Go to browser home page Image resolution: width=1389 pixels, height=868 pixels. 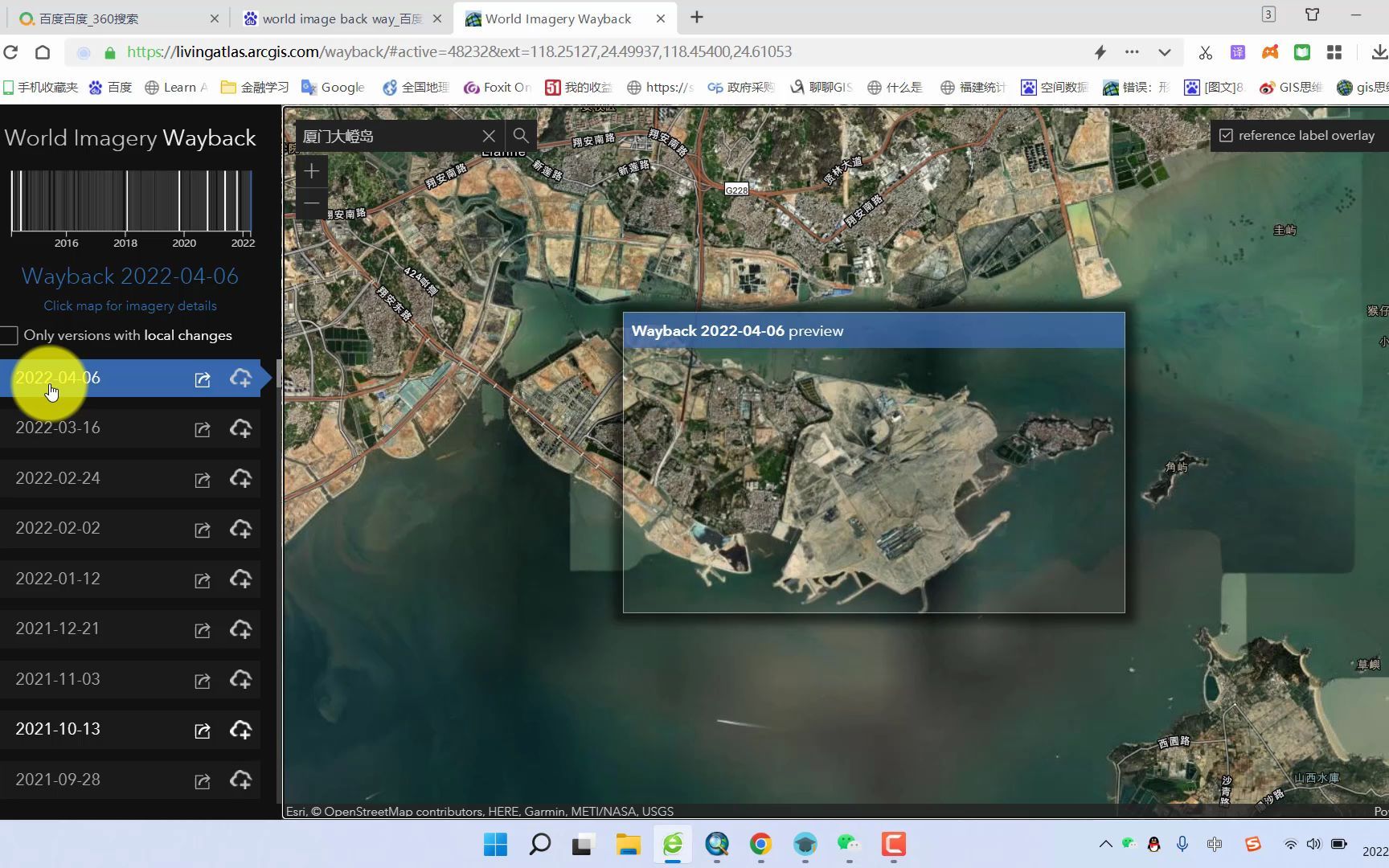[43, 52]
